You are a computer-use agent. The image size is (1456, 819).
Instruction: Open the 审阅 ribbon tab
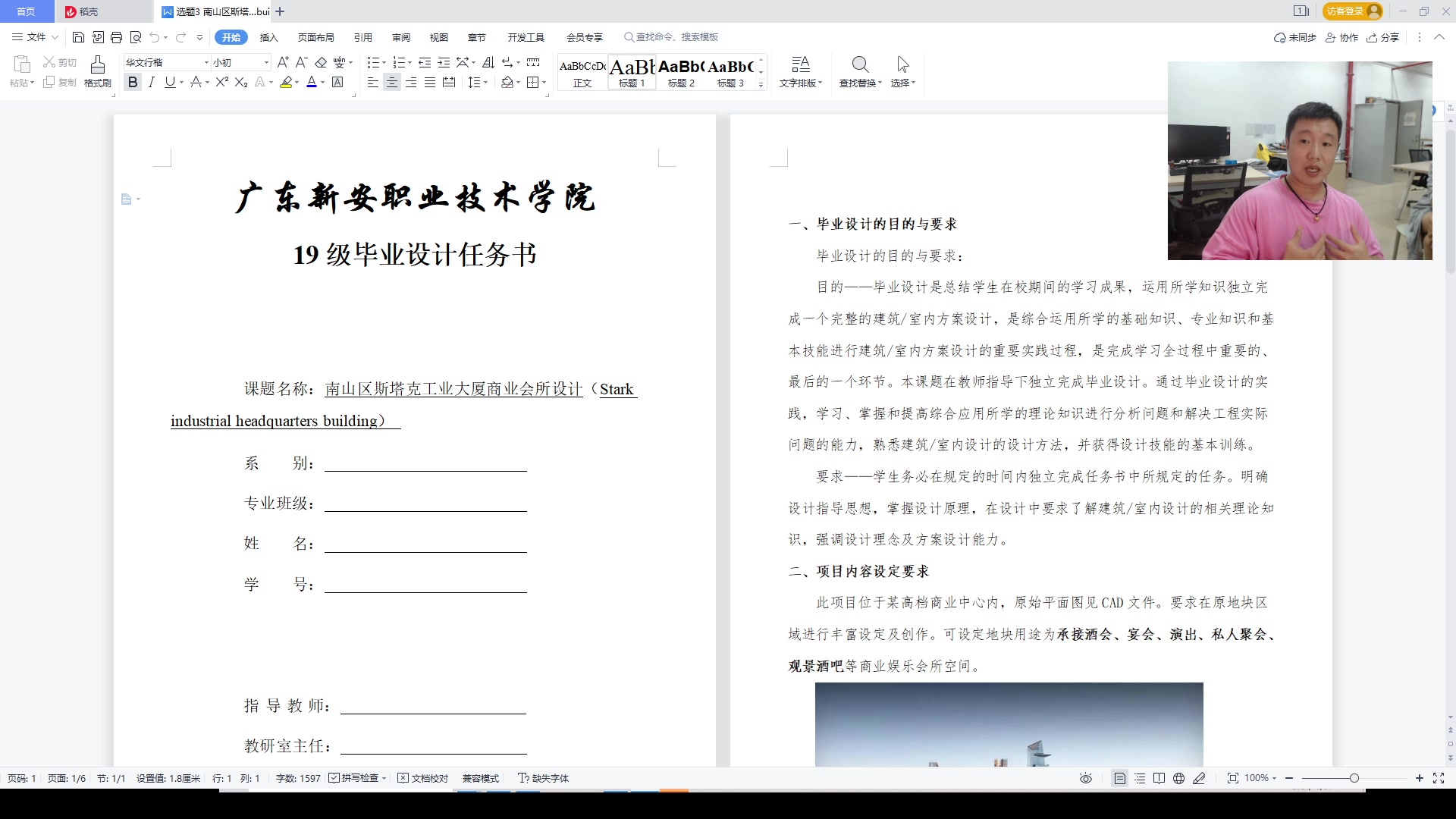click(x=401, y=37)
